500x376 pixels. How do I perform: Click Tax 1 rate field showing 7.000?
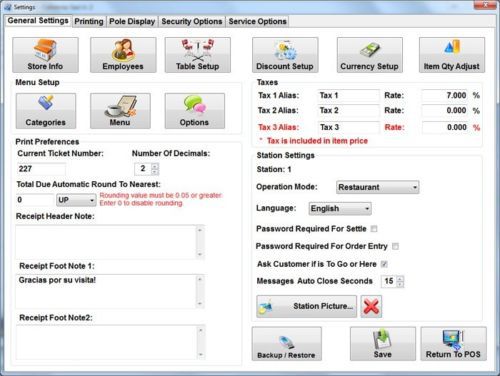pos(445,95)
